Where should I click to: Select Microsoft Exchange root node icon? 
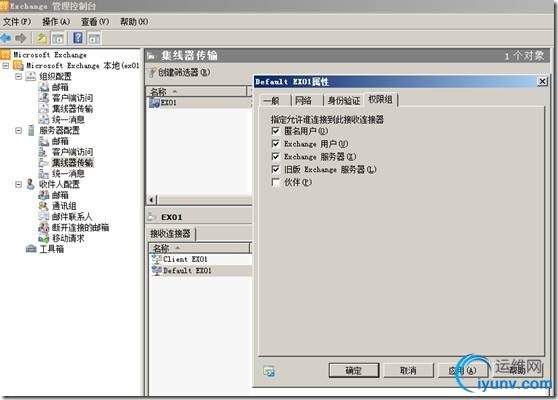click(x=5, y=54)
